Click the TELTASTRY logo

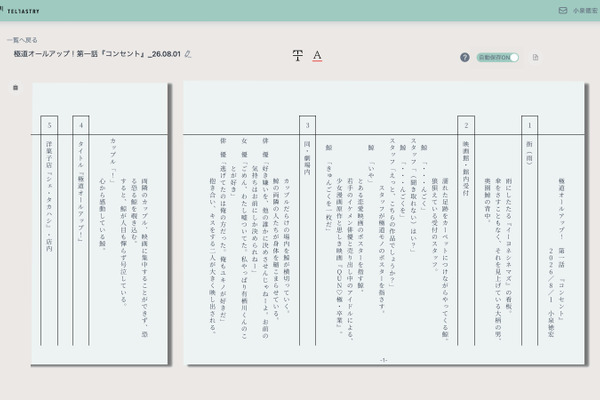point(22,11)
